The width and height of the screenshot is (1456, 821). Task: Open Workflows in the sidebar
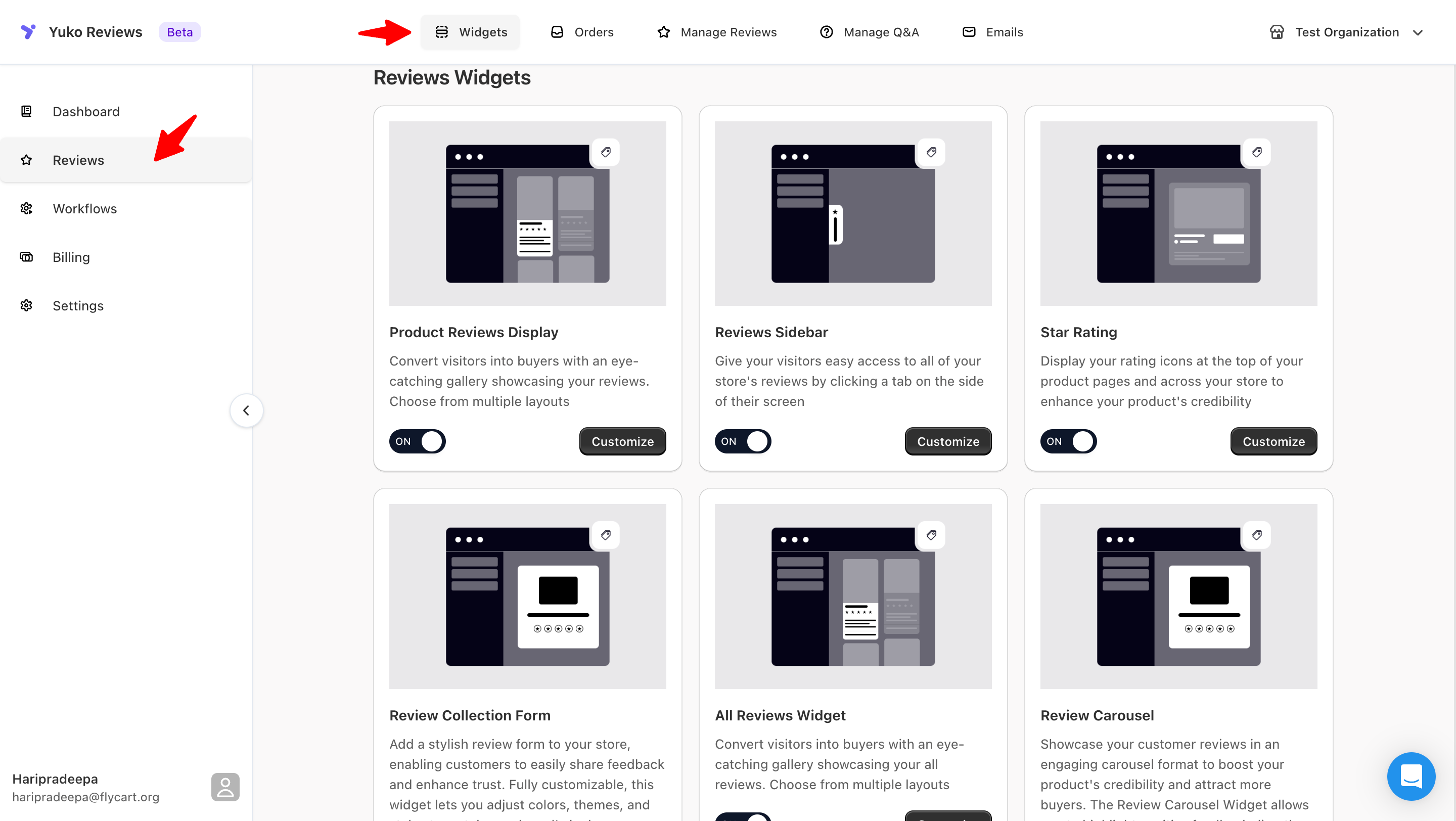[85, 208]
